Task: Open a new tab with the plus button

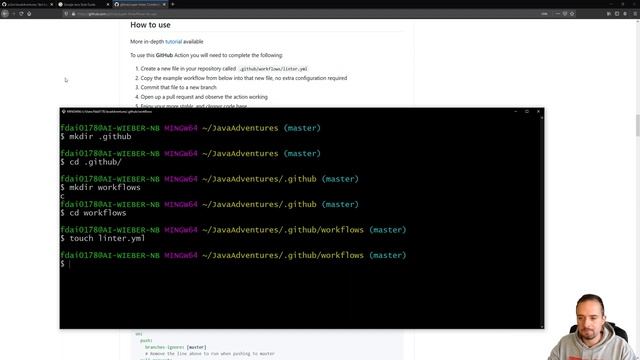Action: click(x=173, y=4)
